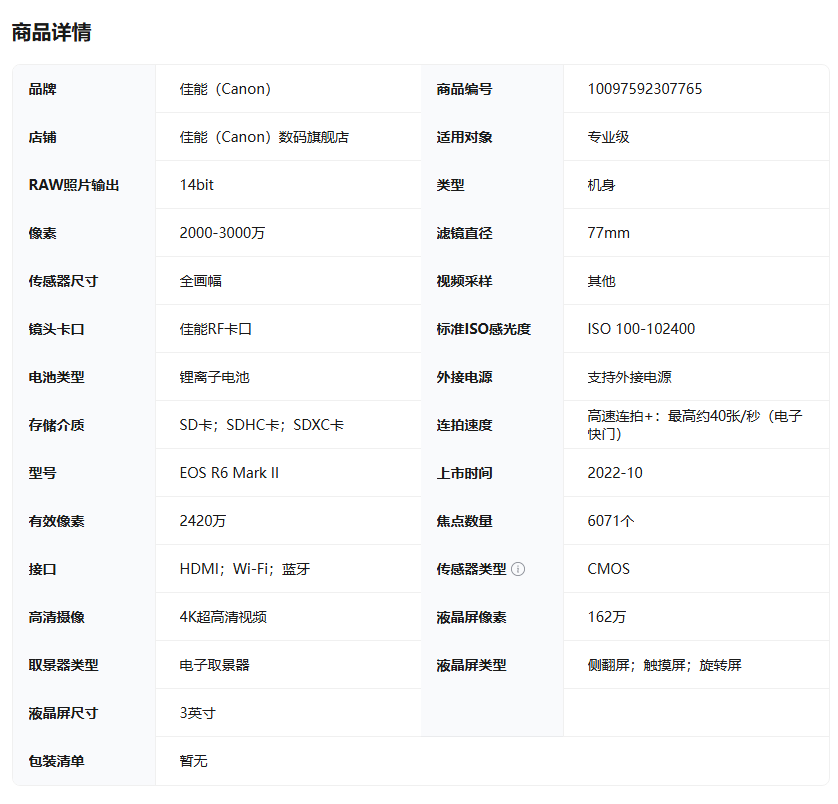Click the 专业级 value
The image size is (838, 804).
[608, 137]
